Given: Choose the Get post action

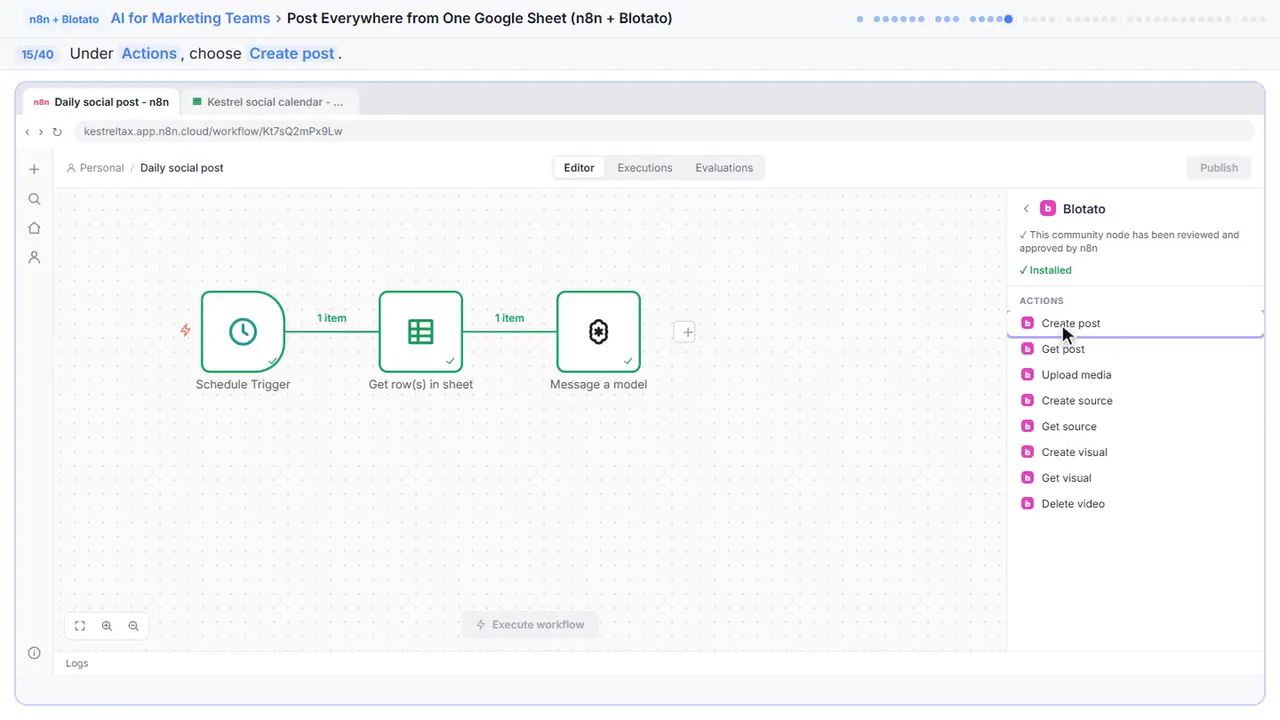Looking at the screenshot, I should pos(1136,349).
